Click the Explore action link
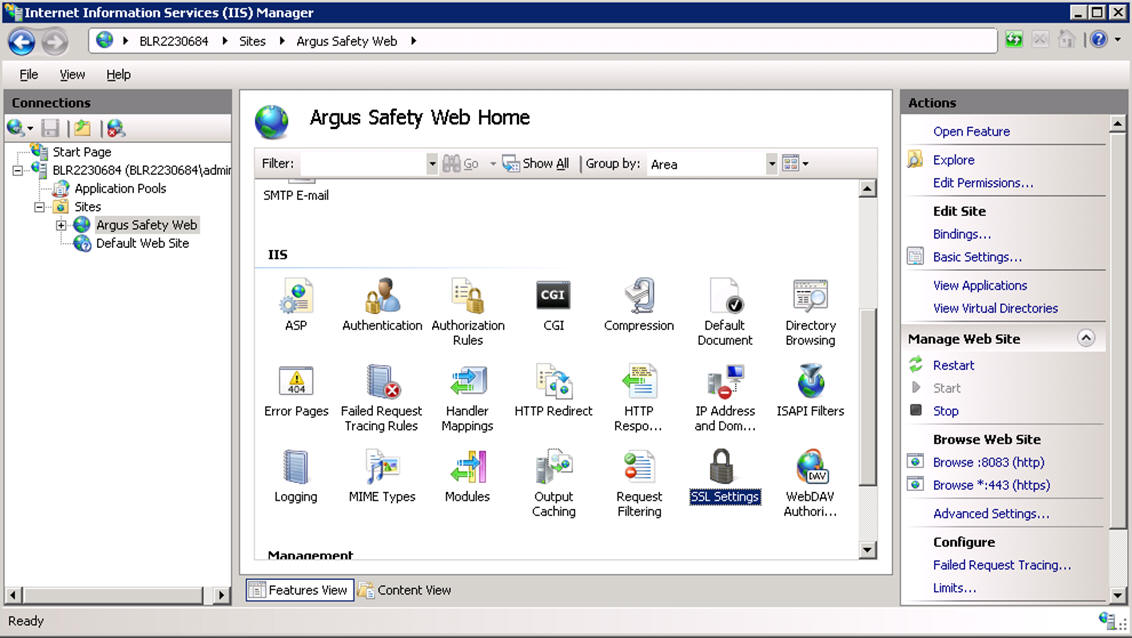The width and height of the screenshot is (1132, 638). [x=953, y=160]
